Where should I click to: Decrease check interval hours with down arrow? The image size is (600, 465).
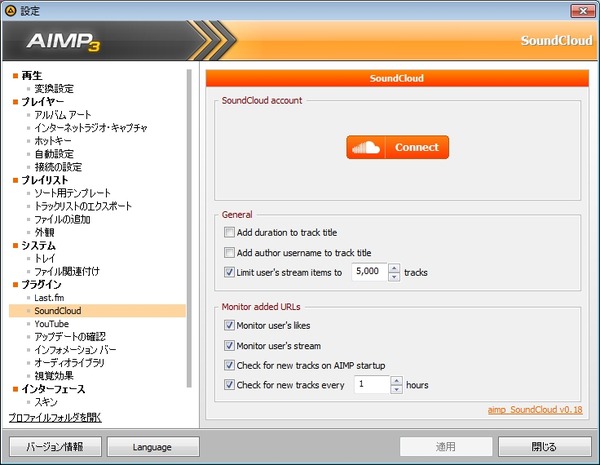click(x=396, y=389)
